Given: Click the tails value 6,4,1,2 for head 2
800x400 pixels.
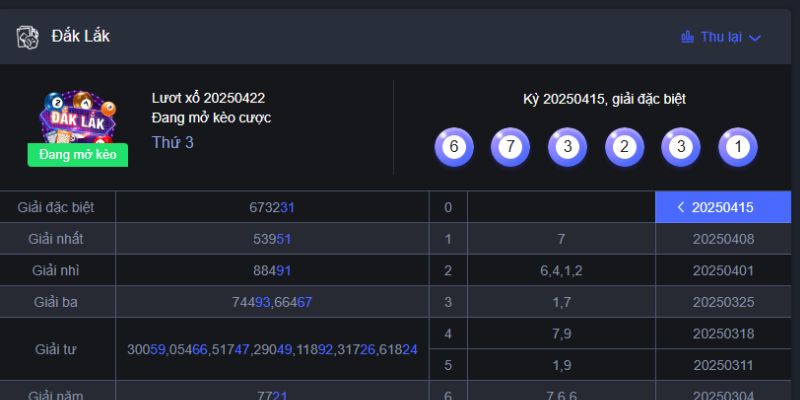Looking at the screenshot, I should pyautogui.click(x=561, y=271).
